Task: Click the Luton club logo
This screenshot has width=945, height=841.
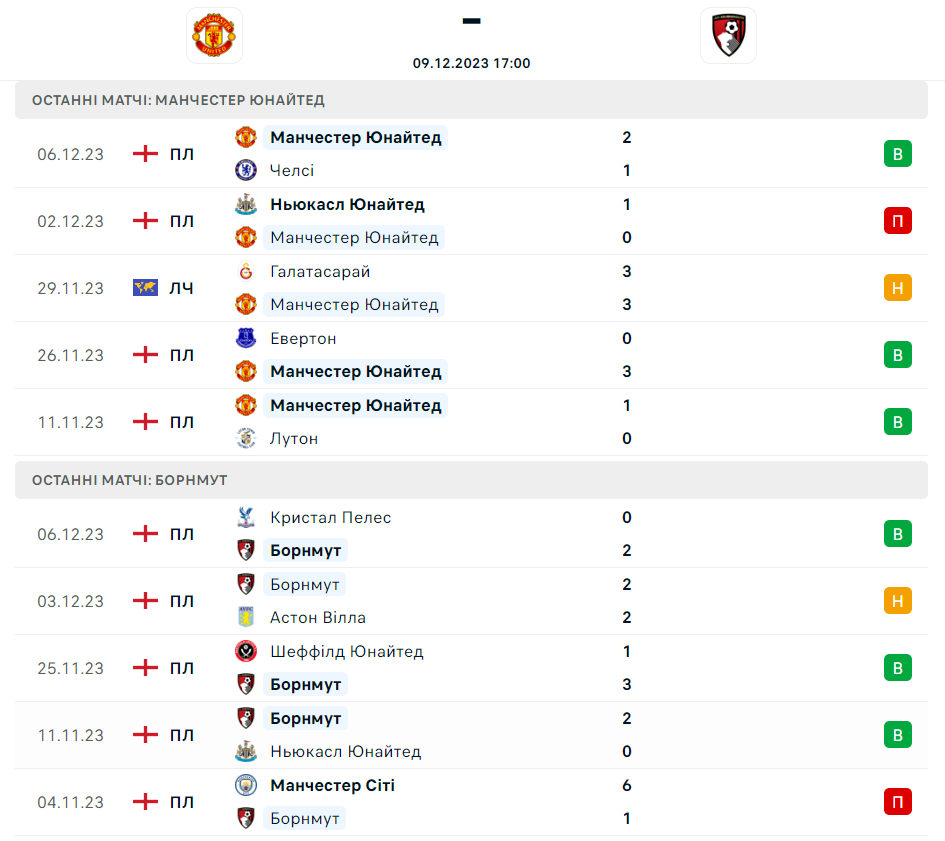Action: 246,438
